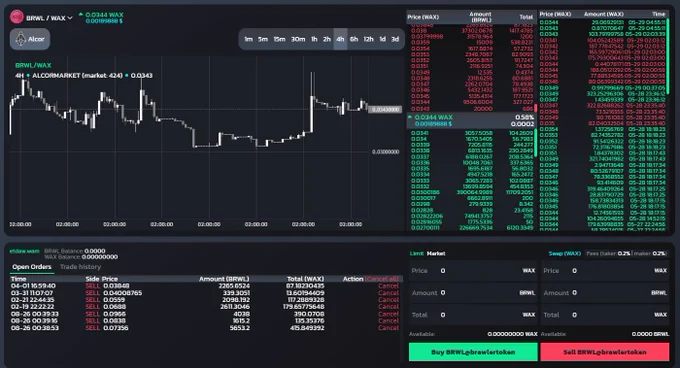
Task: Select the 1h chart interval
Action: point(314,39)
